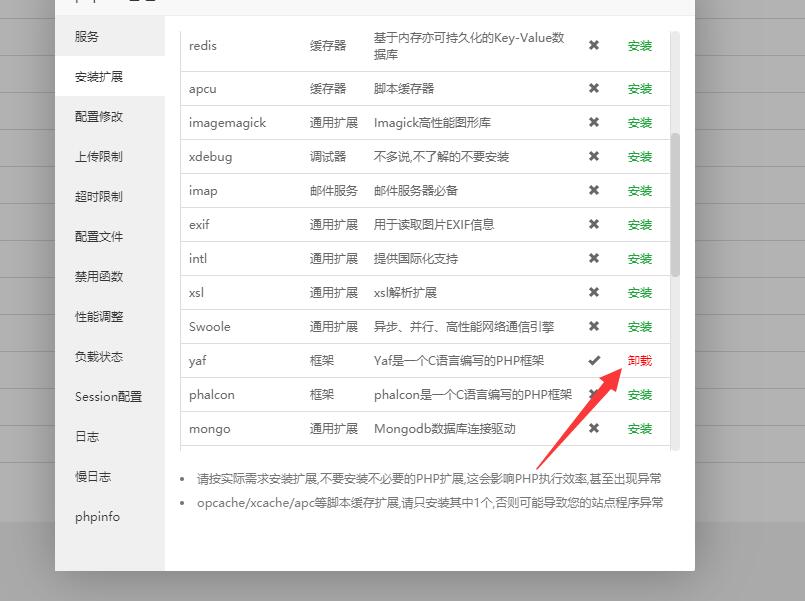Install the exif extension
Screen dimensions: 805x601
[x=640, y=225]
